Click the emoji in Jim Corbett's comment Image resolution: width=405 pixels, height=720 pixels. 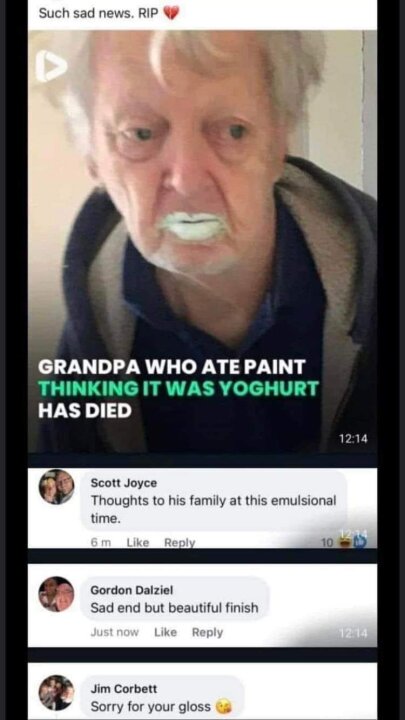tap(223, 706)
